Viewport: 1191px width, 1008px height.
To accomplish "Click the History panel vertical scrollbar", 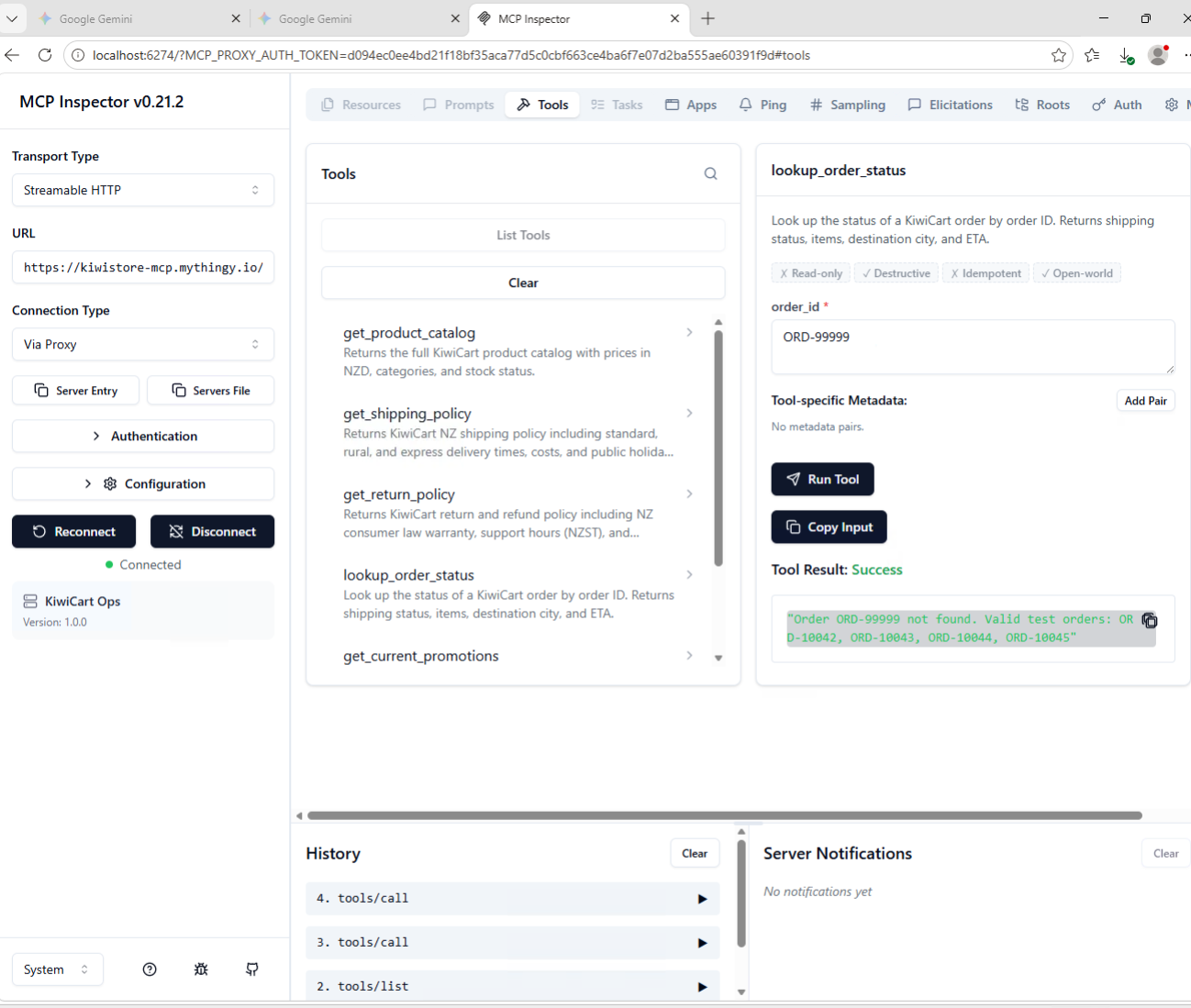I will click(x=741, y=892).
